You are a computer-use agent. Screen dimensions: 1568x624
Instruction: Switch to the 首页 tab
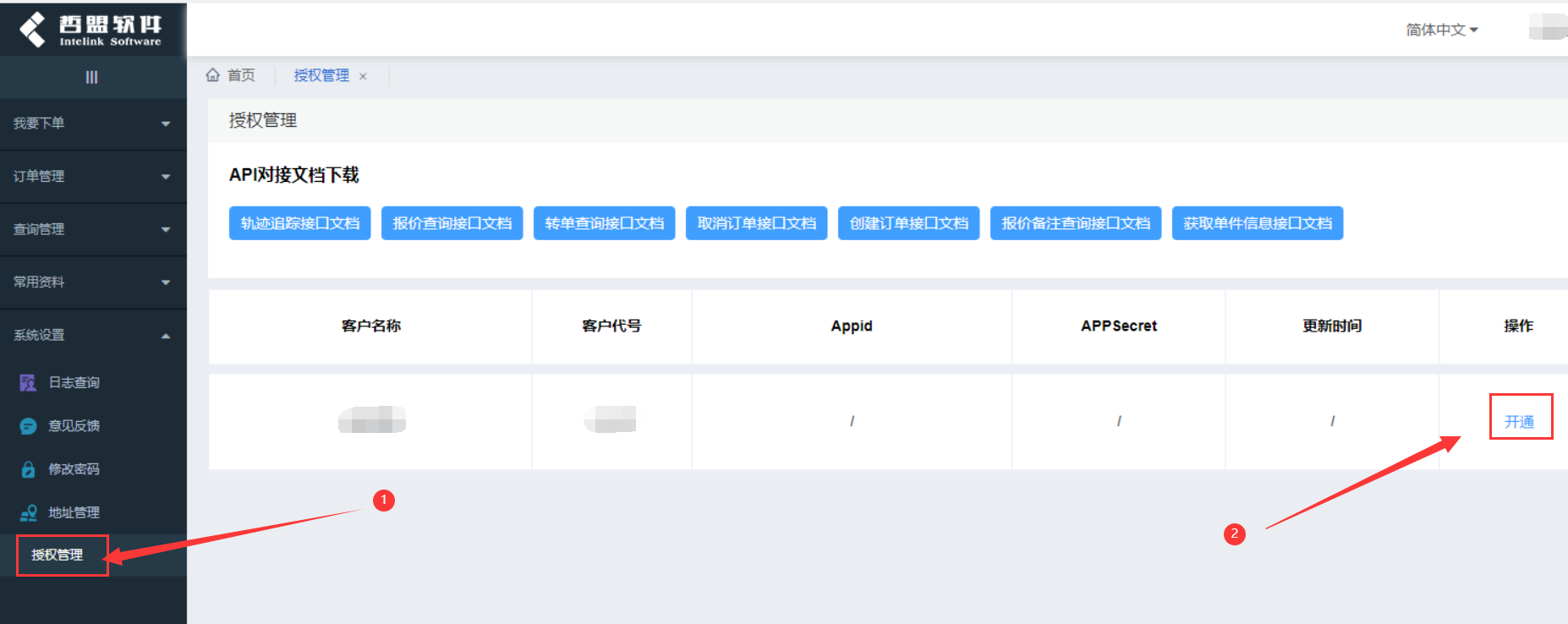pos(240,75)
